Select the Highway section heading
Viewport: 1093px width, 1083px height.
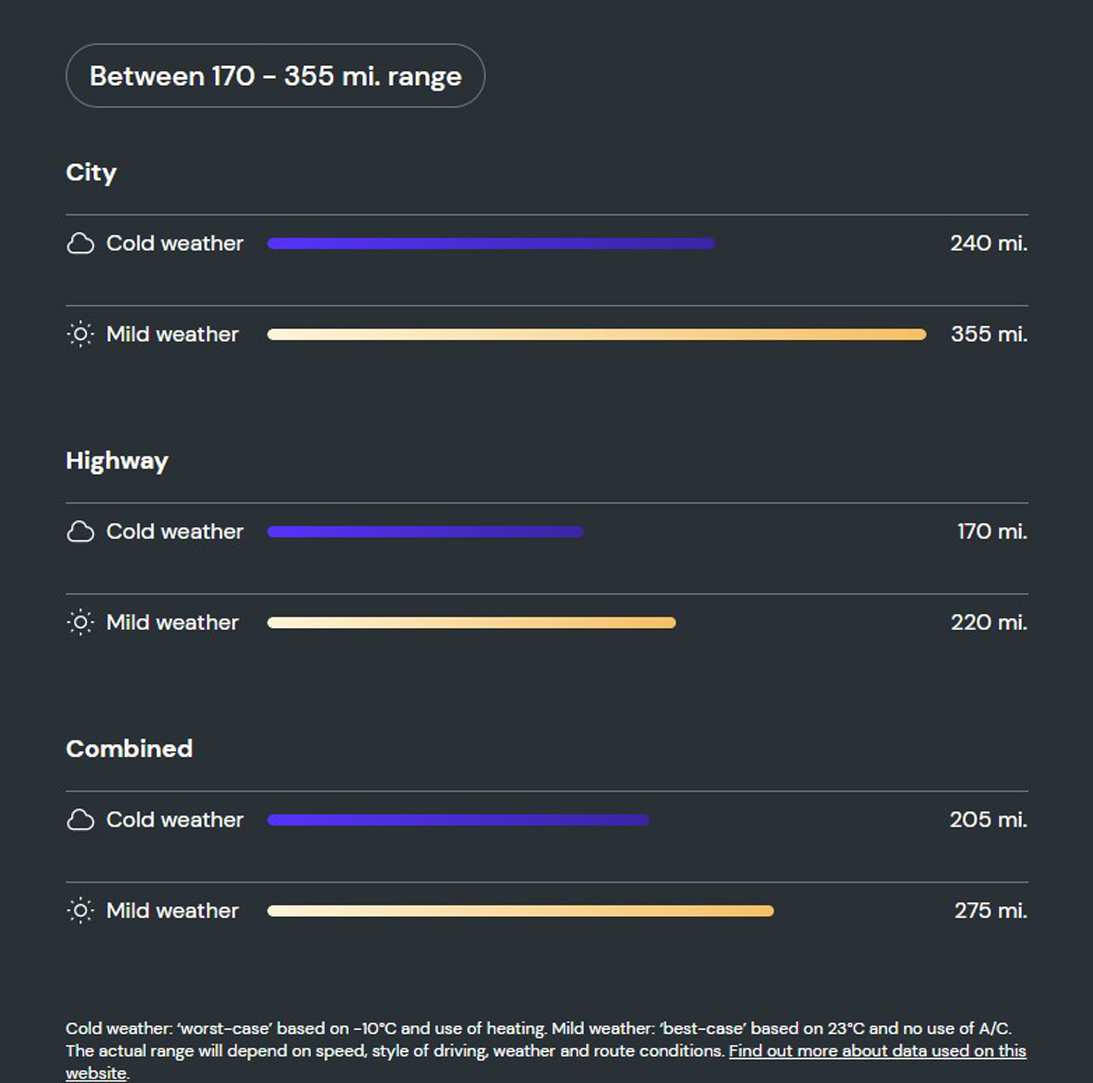click(117, 461)
